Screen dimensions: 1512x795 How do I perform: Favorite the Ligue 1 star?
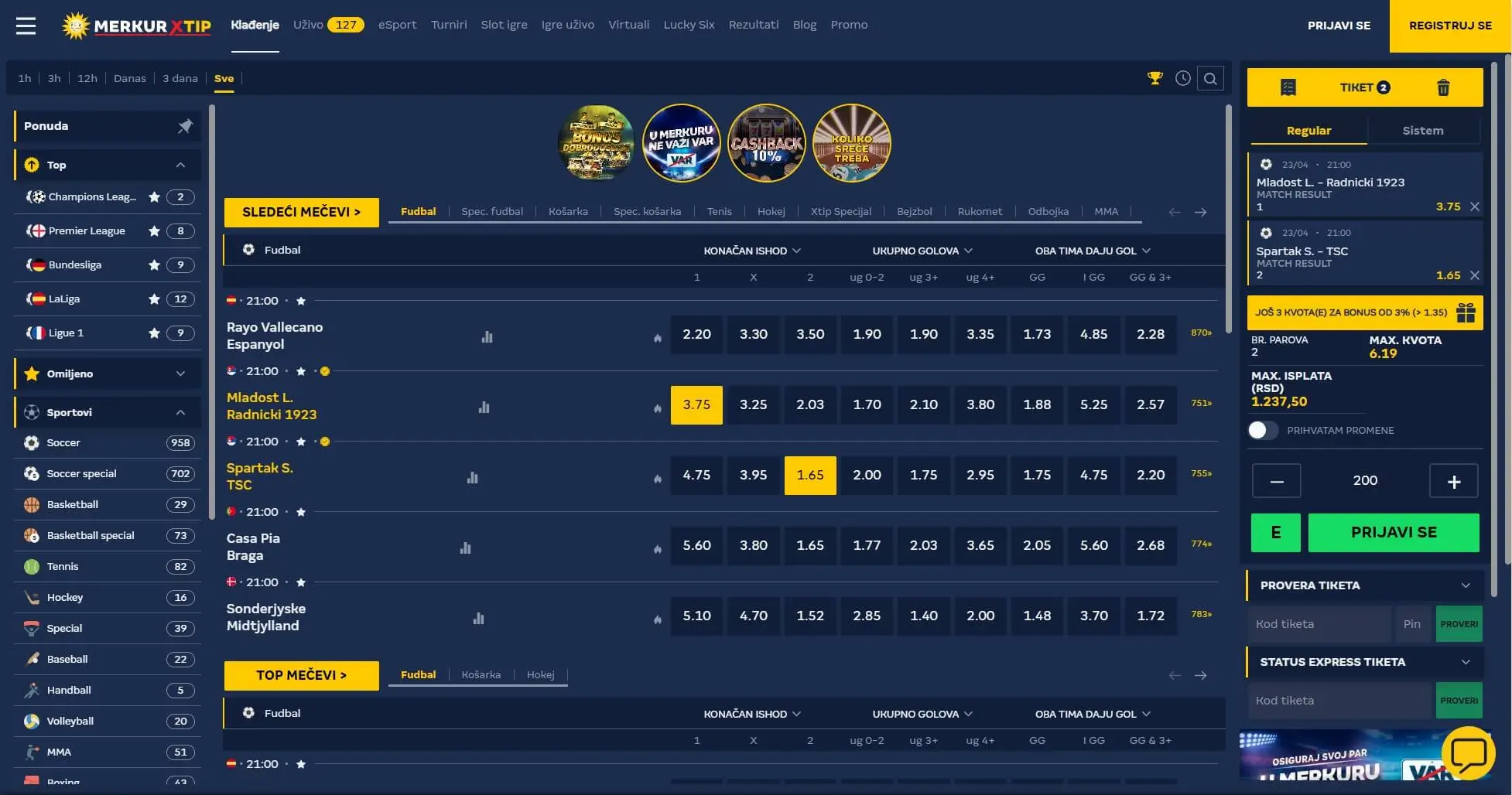154,333
